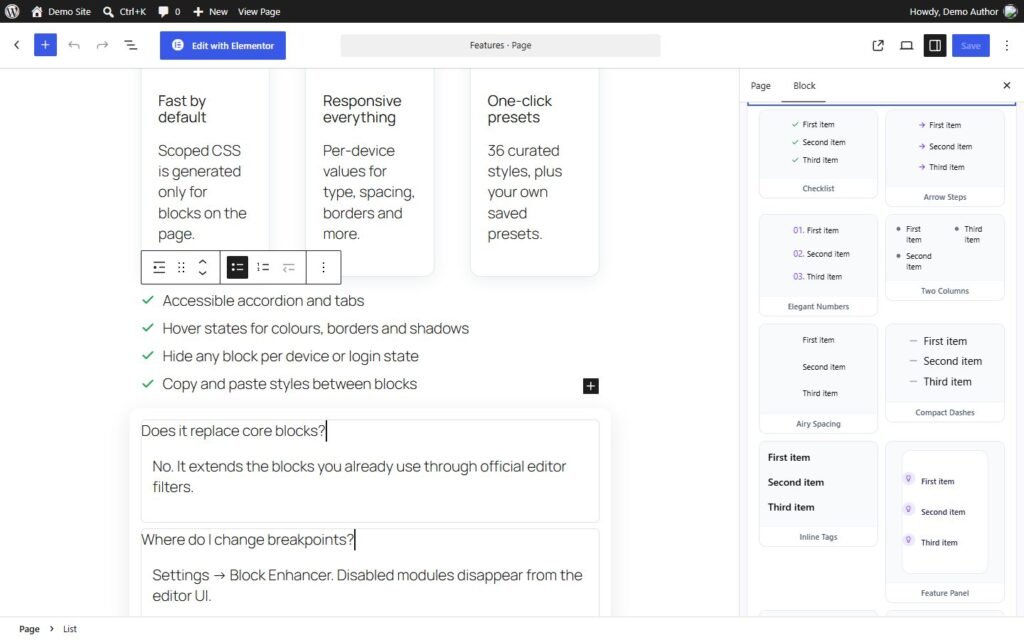Apply the Checklist list preset
Viewport: 1024px width, 640px height.
click(818, 154)
